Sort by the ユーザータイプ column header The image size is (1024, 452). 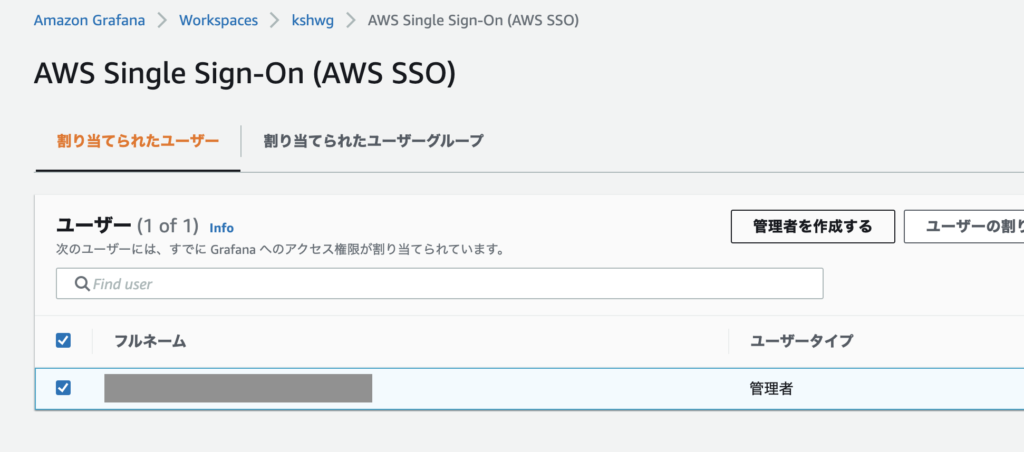[802, 341]
